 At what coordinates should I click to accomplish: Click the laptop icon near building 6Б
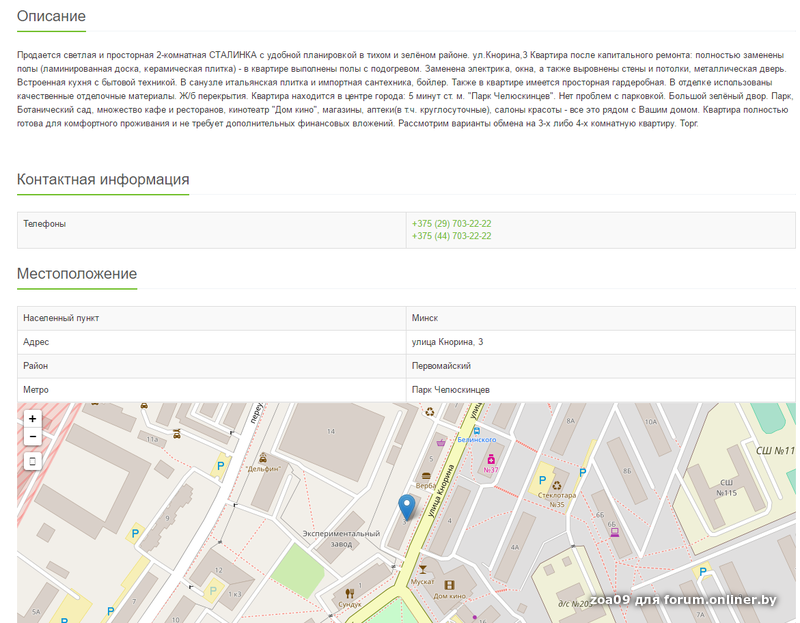pos(615,533)
